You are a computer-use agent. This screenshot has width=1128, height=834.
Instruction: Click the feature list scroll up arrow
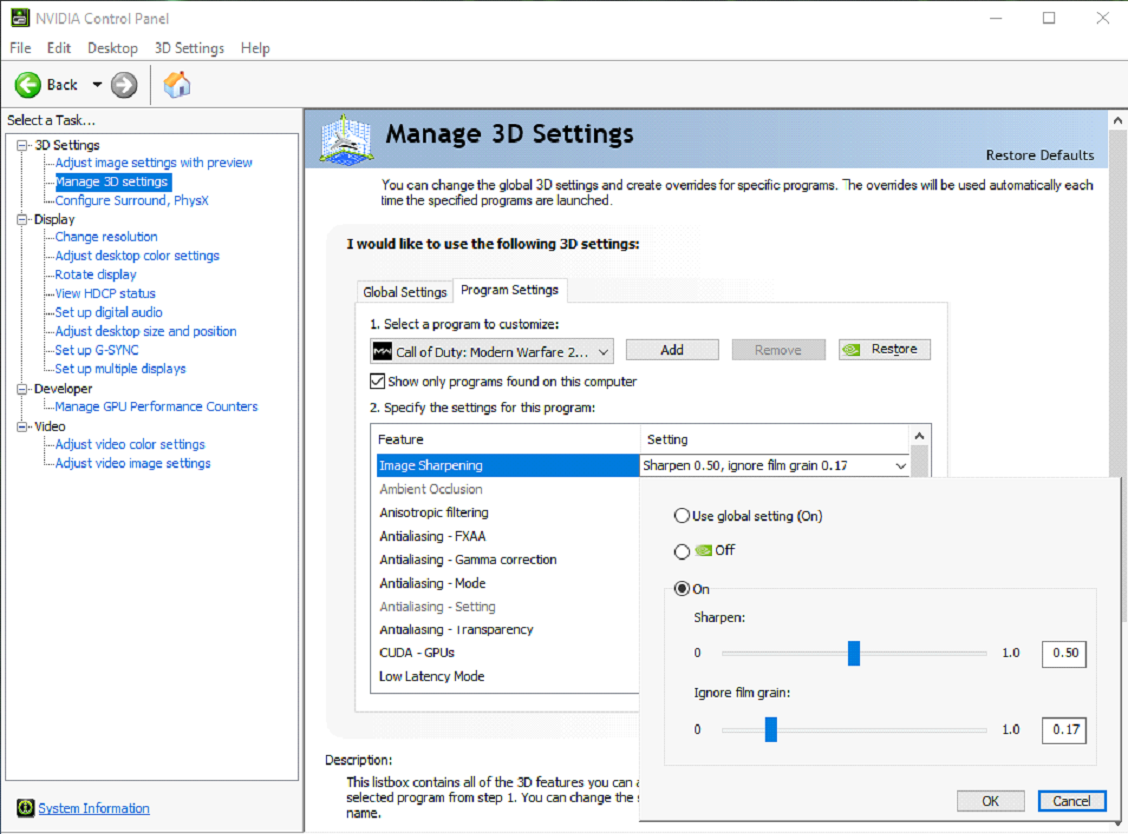919,436
